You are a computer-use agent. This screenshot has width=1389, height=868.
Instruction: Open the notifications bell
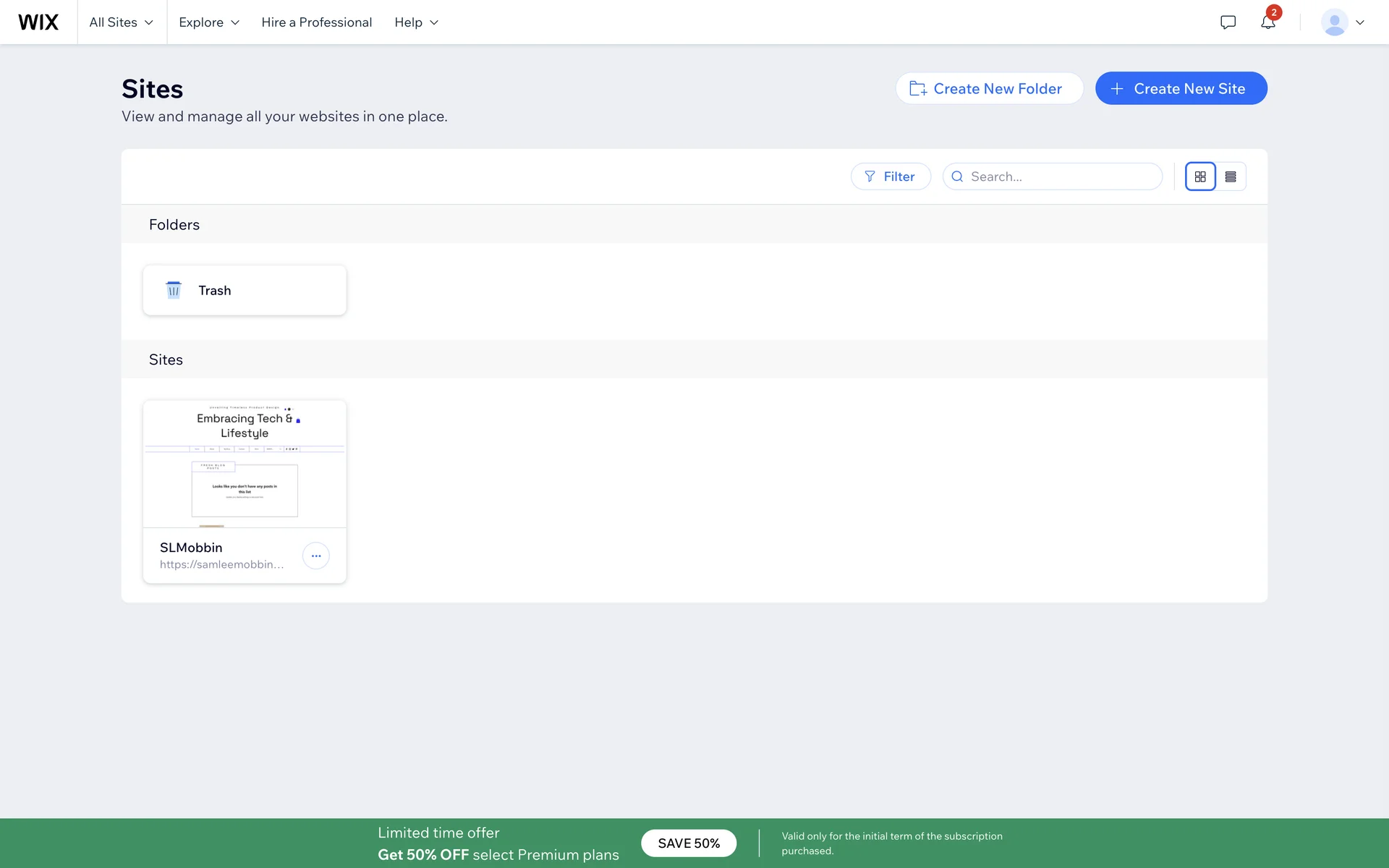coord(1267,22)
